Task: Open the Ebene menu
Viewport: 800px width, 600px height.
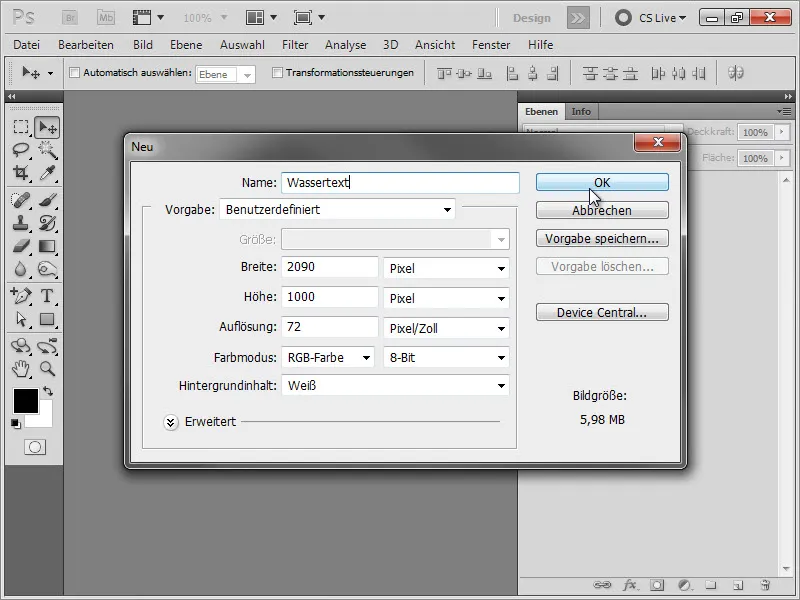Action: 186,45
